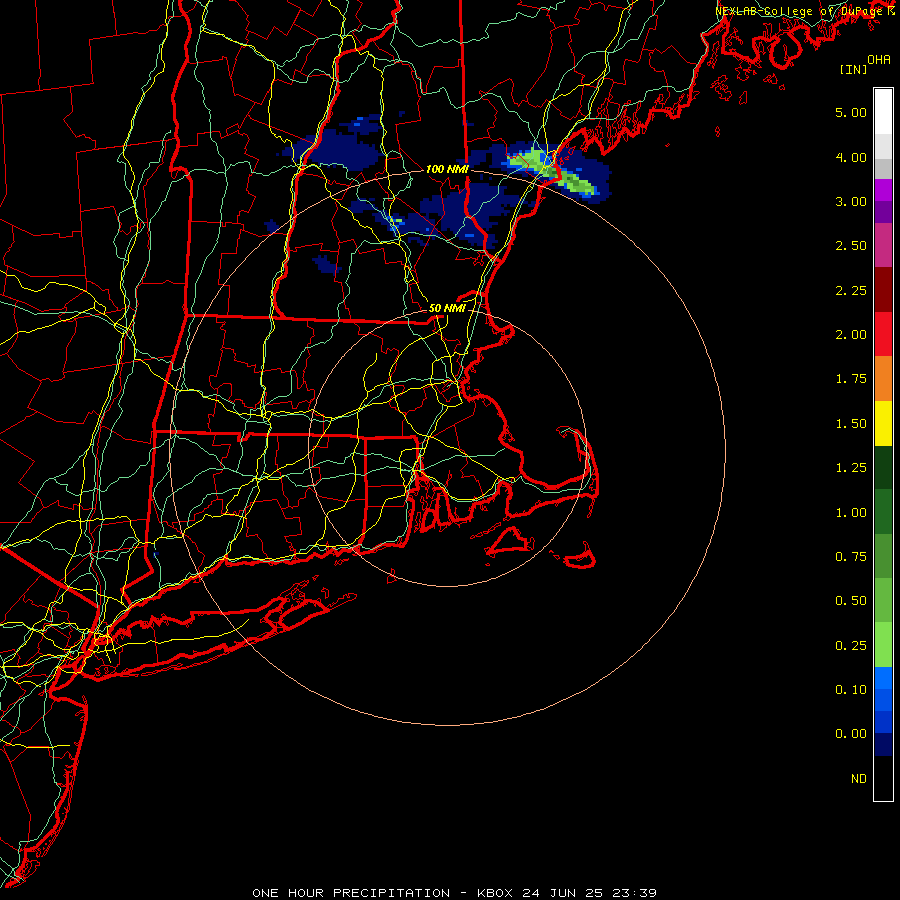Viewport: 900px width, 900px height.
Task: Click the "5.00" legend value
Action: pyautogui.click(x=851, y=112)
